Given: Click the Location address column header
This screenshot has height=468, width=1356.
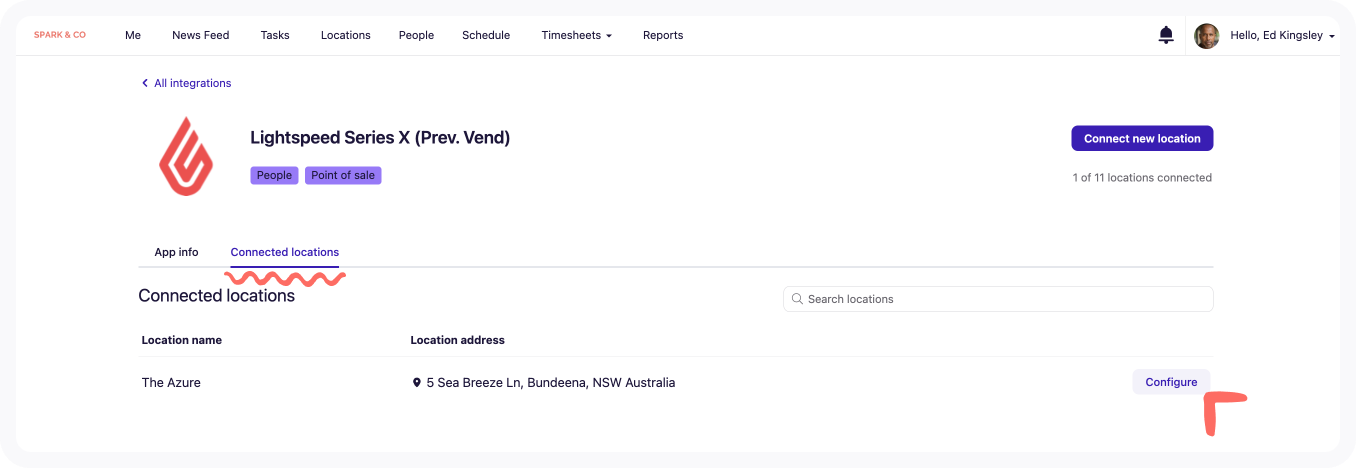Looking at the screenshot, I should pos(457,340).
